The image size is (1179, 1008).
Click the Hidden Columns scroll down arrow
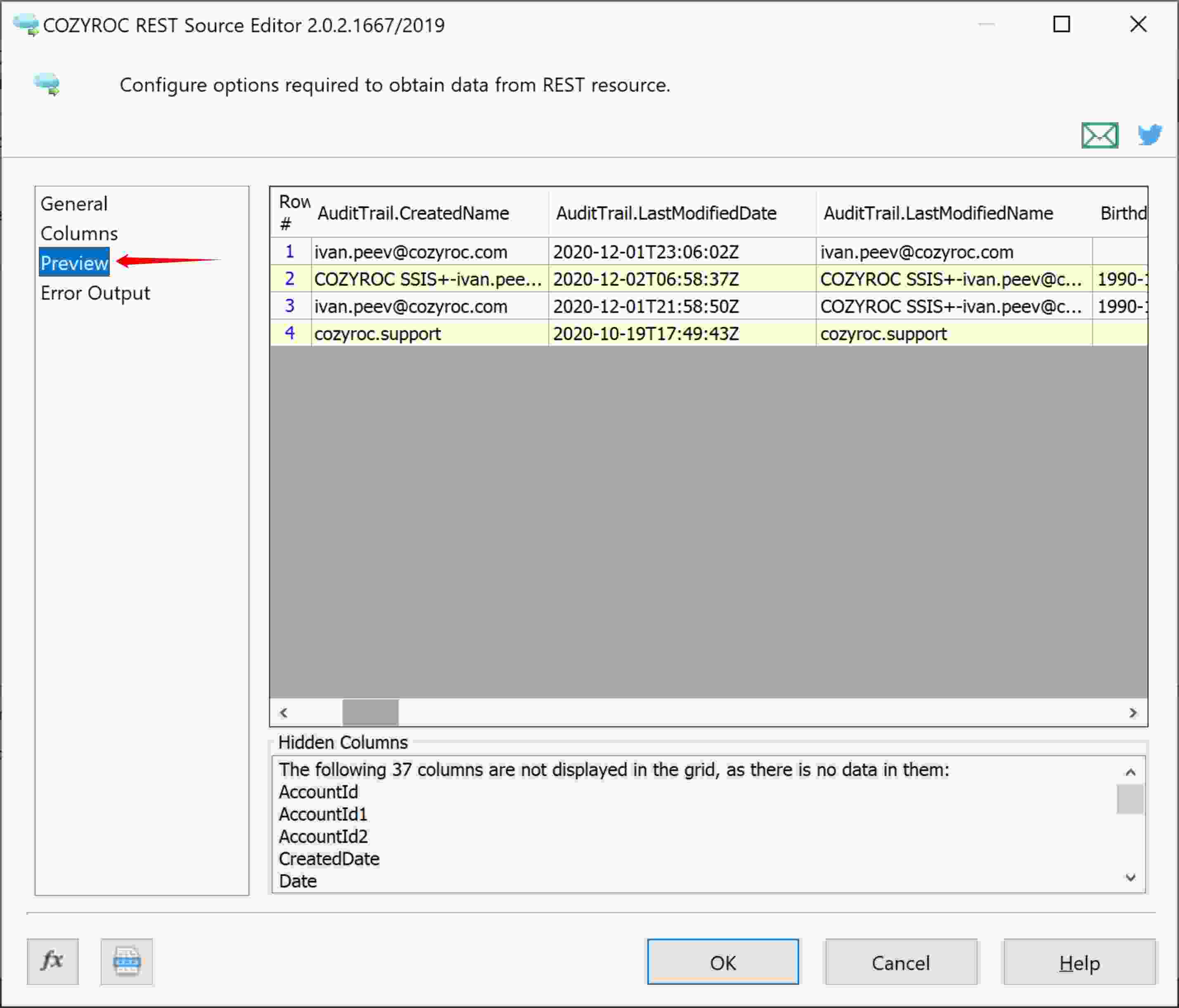pyautogui.click(x=1131, y=878)
